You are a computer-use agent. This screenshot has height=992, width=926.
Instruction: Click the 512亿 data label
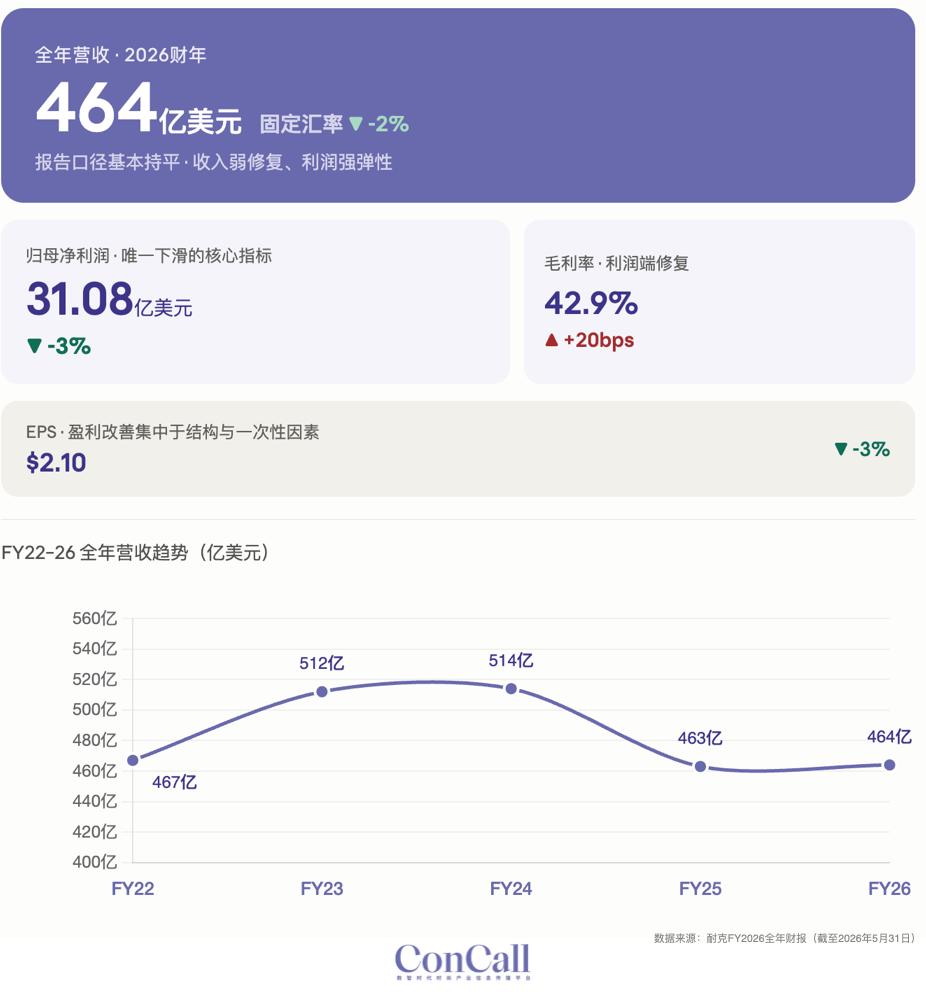(x=322, y=664)
